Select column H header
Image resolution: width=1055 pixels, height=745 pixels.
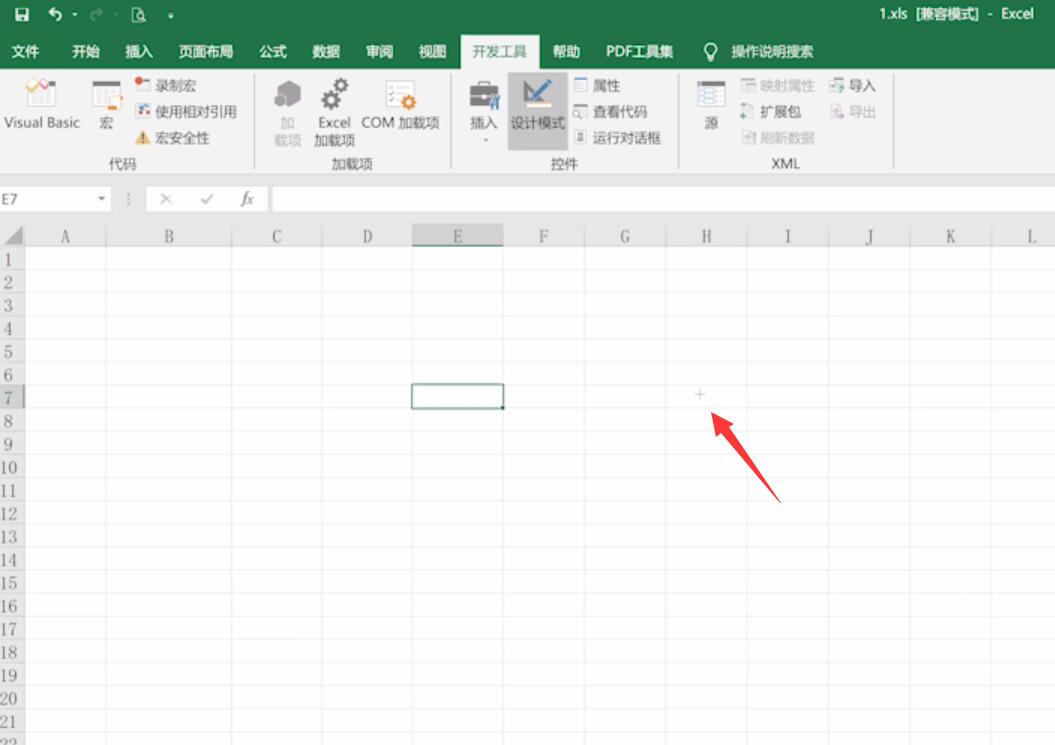pyautogui.click(x=706, y=236)
